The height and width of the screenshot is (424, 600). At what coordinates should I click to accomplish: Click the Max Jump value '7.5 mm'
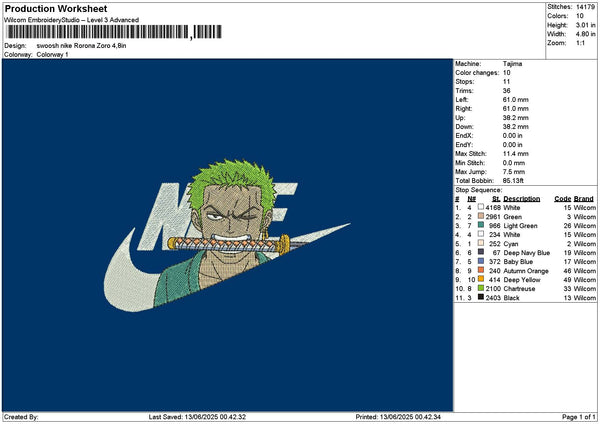(514, 172)
